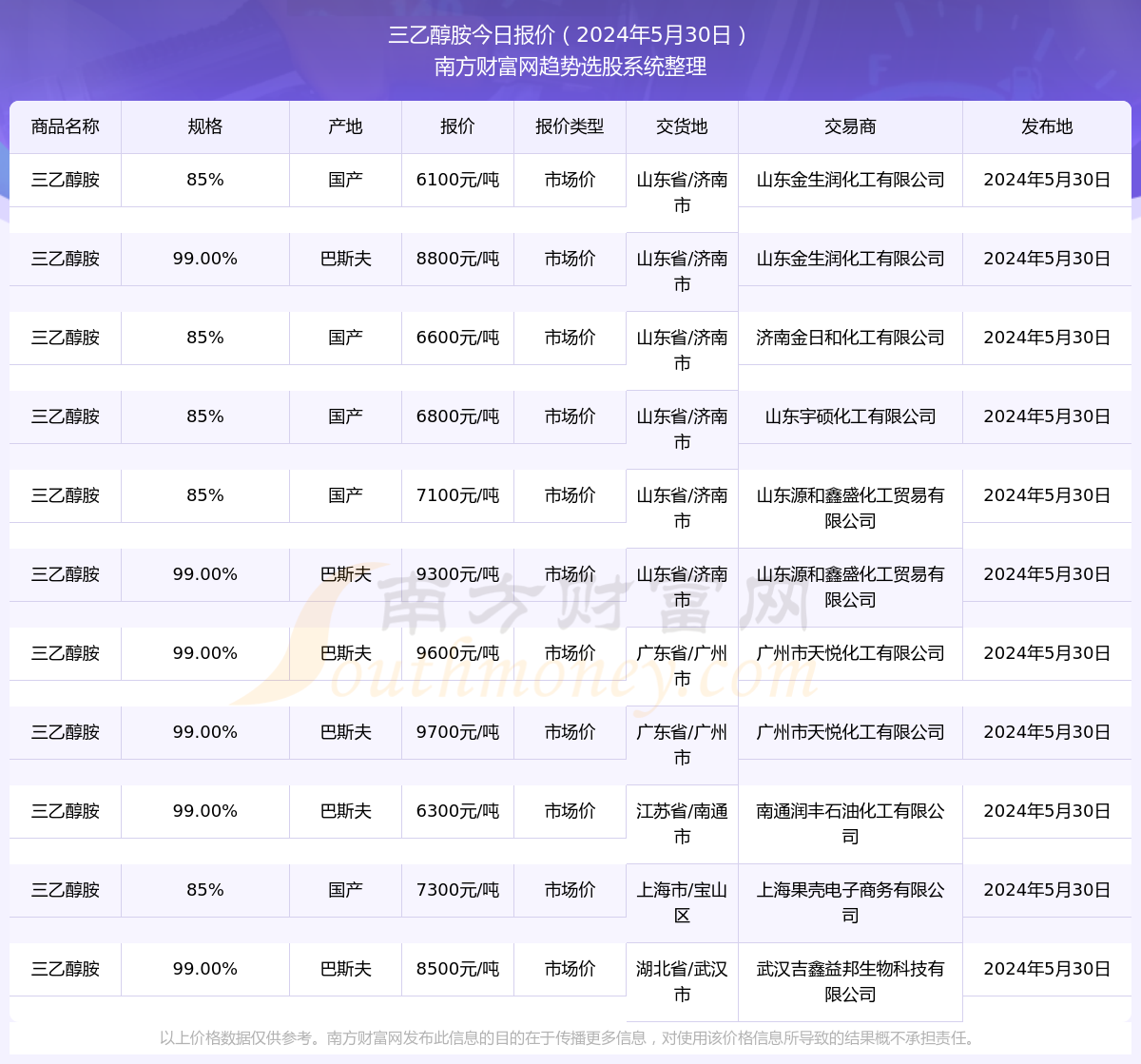Click 广东省/广州市 in the 9700元 row
Image resolution: width=1141 pixels, height=1064 pixels.
point(682,745)
